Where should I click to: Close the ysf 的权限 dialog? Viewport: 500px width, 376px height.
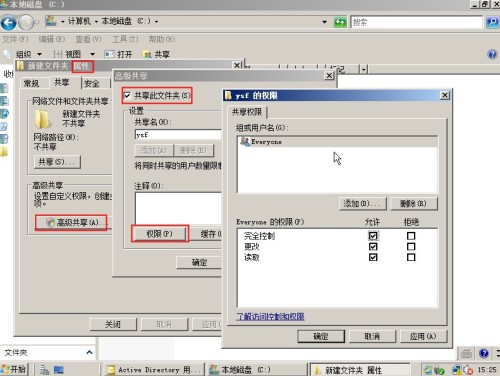(445, 96)
